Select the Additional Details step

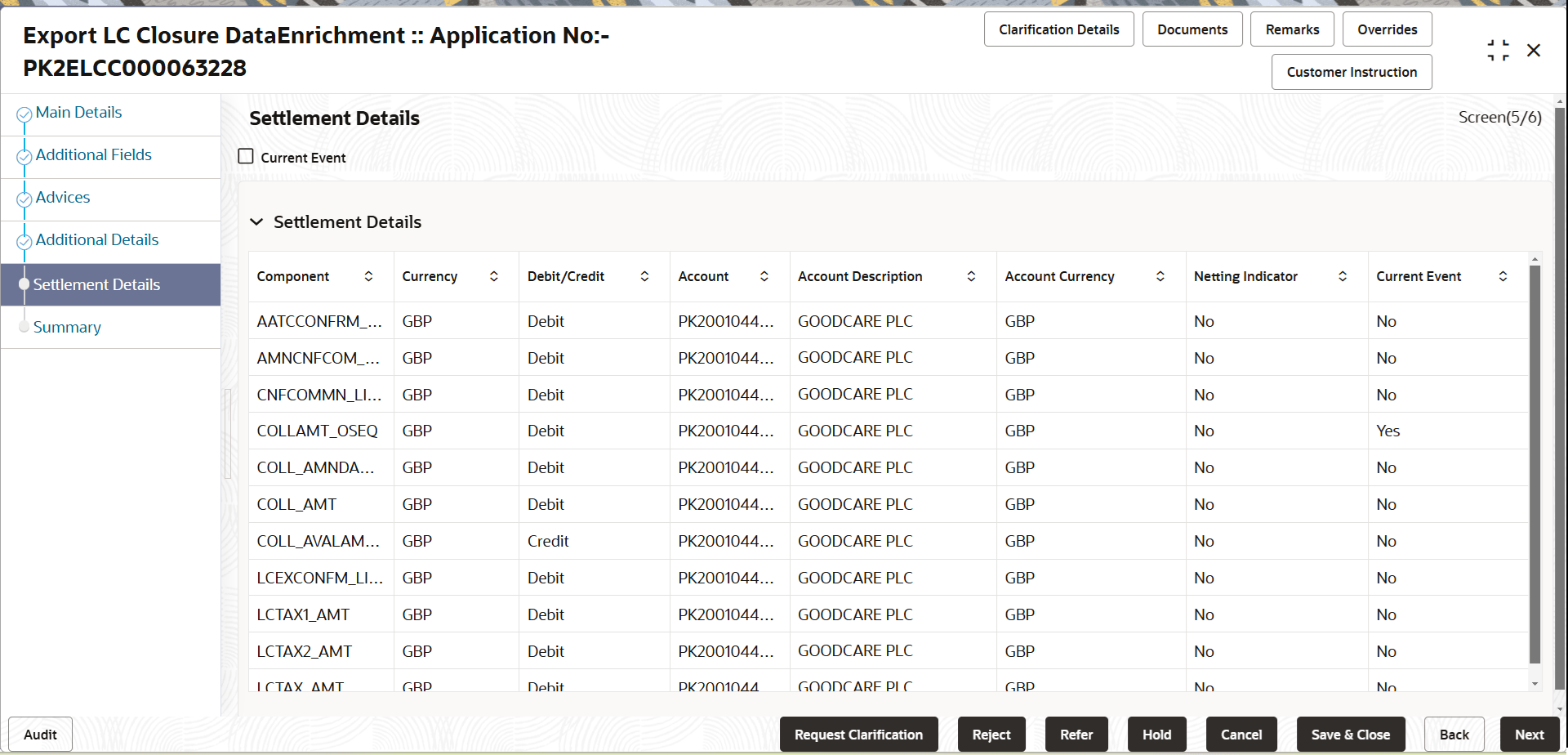coord(96,239)
